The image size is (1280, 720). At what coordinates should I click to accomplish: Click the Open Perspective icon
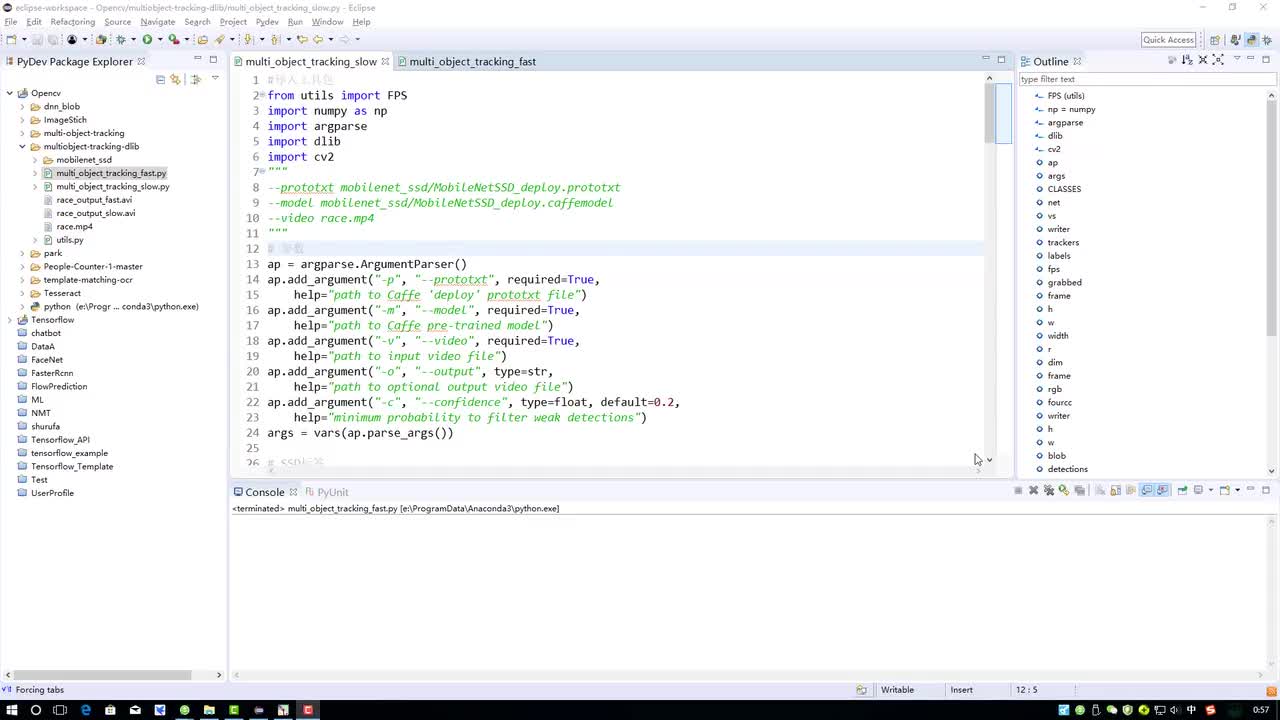point(1214,40)
